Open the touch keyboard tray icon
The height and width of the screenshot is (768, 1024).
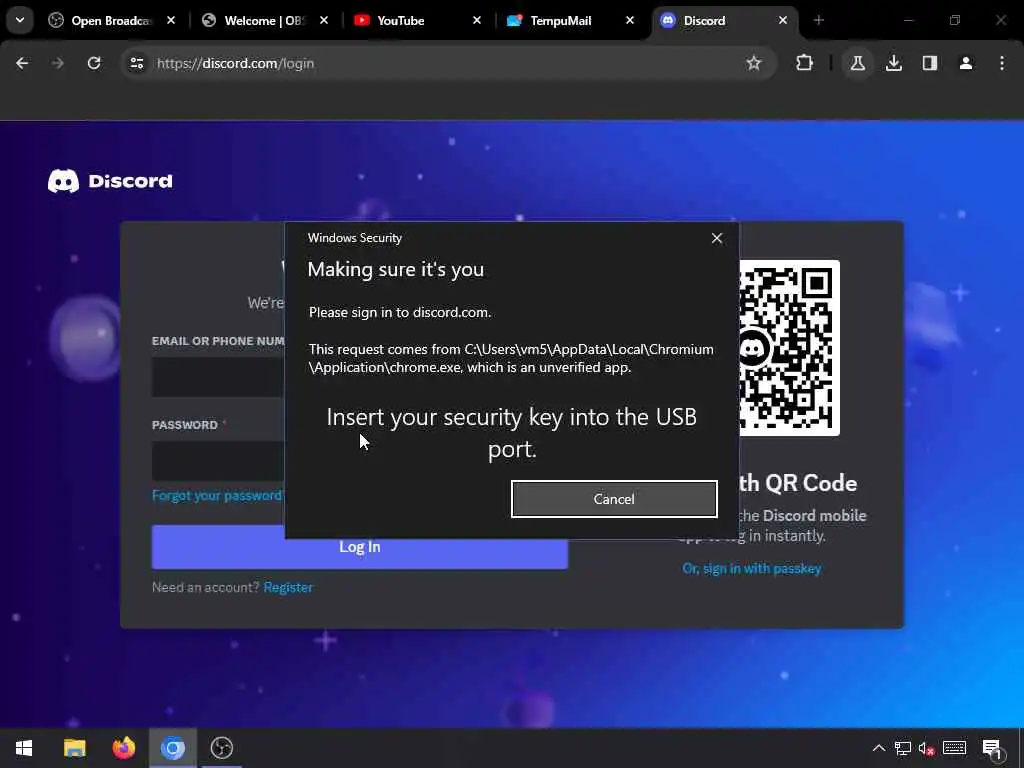(x=955, y=748)
